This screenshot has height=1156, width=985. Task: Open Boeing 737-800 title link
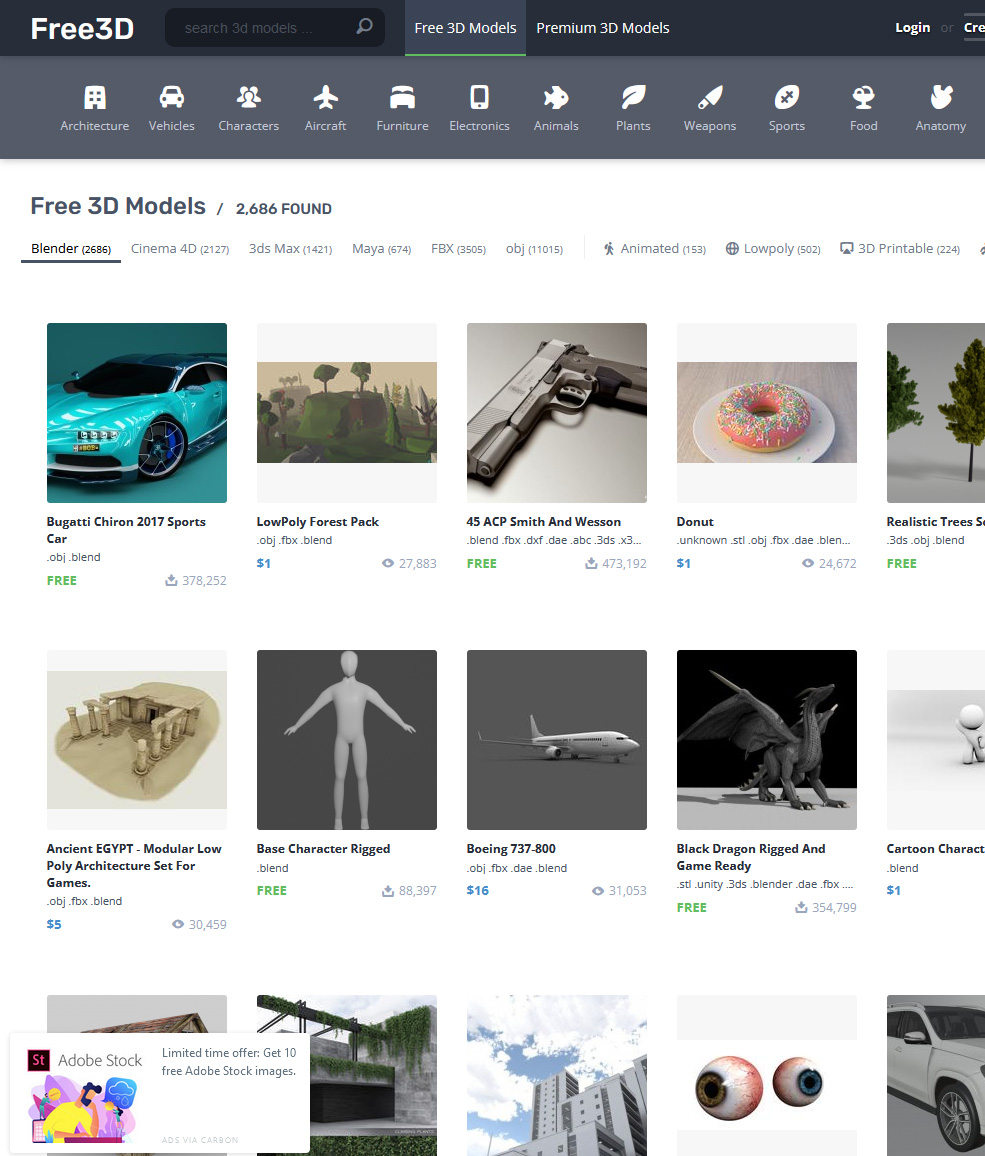(511, 849)
